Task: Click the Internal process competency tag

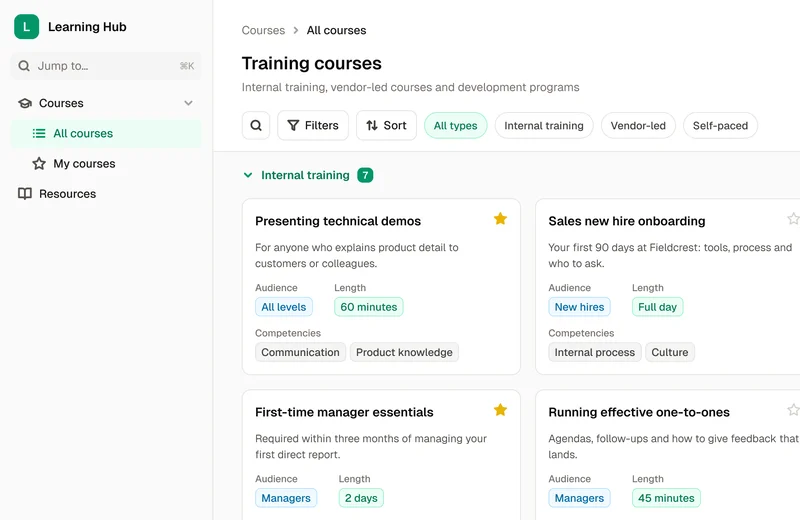Action: pos(594,352)
